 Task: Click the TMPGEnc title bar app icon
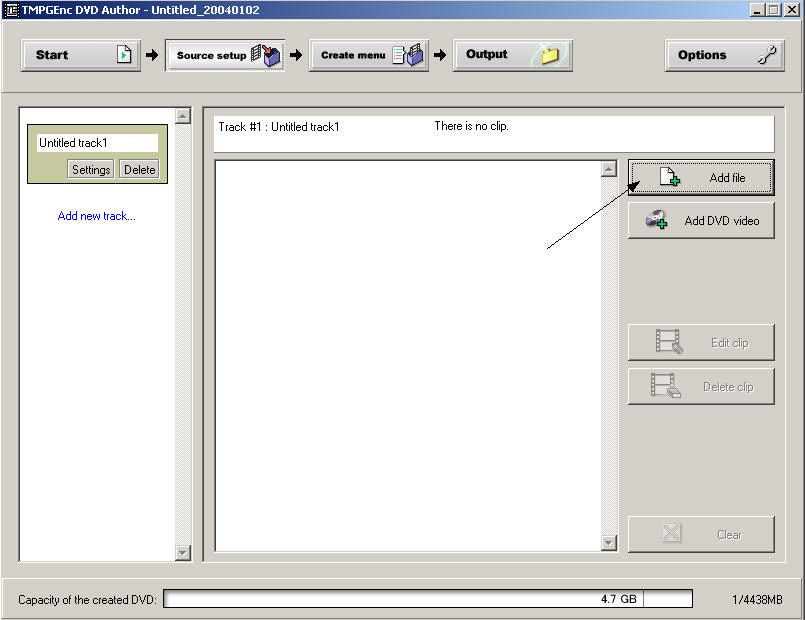point(11,10)
